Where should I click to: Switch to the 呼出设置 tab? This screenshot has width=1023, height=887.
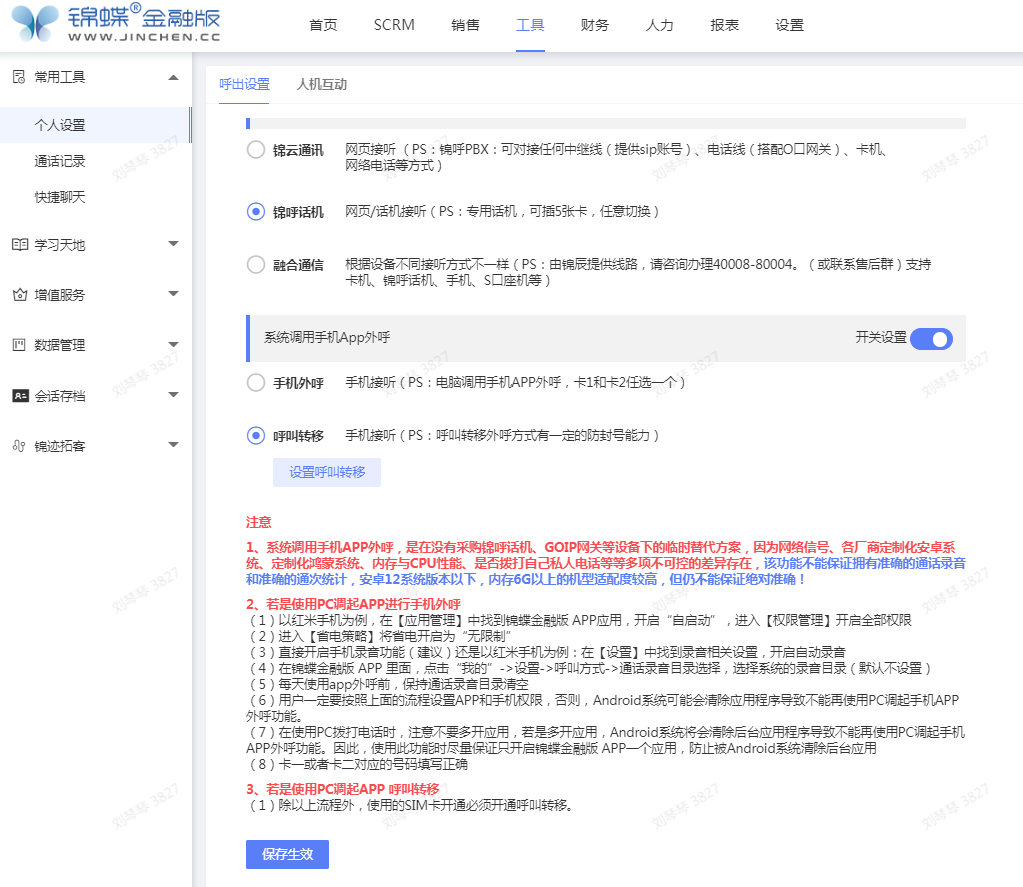click(x=244, y=84)
